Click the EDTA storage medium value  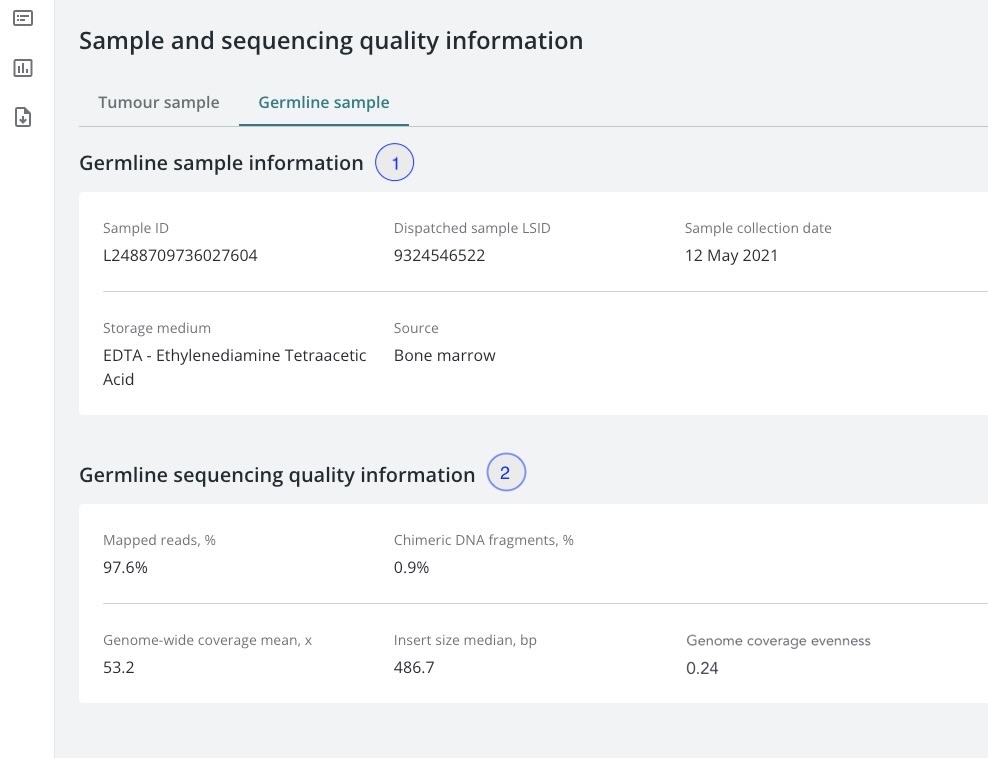tap(234, 367)
